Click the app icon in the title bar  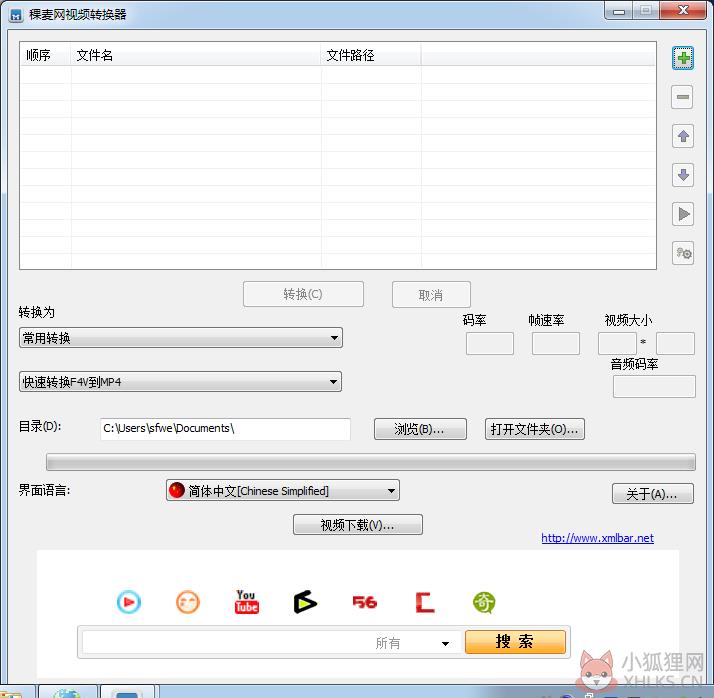[x=16, y=15]
